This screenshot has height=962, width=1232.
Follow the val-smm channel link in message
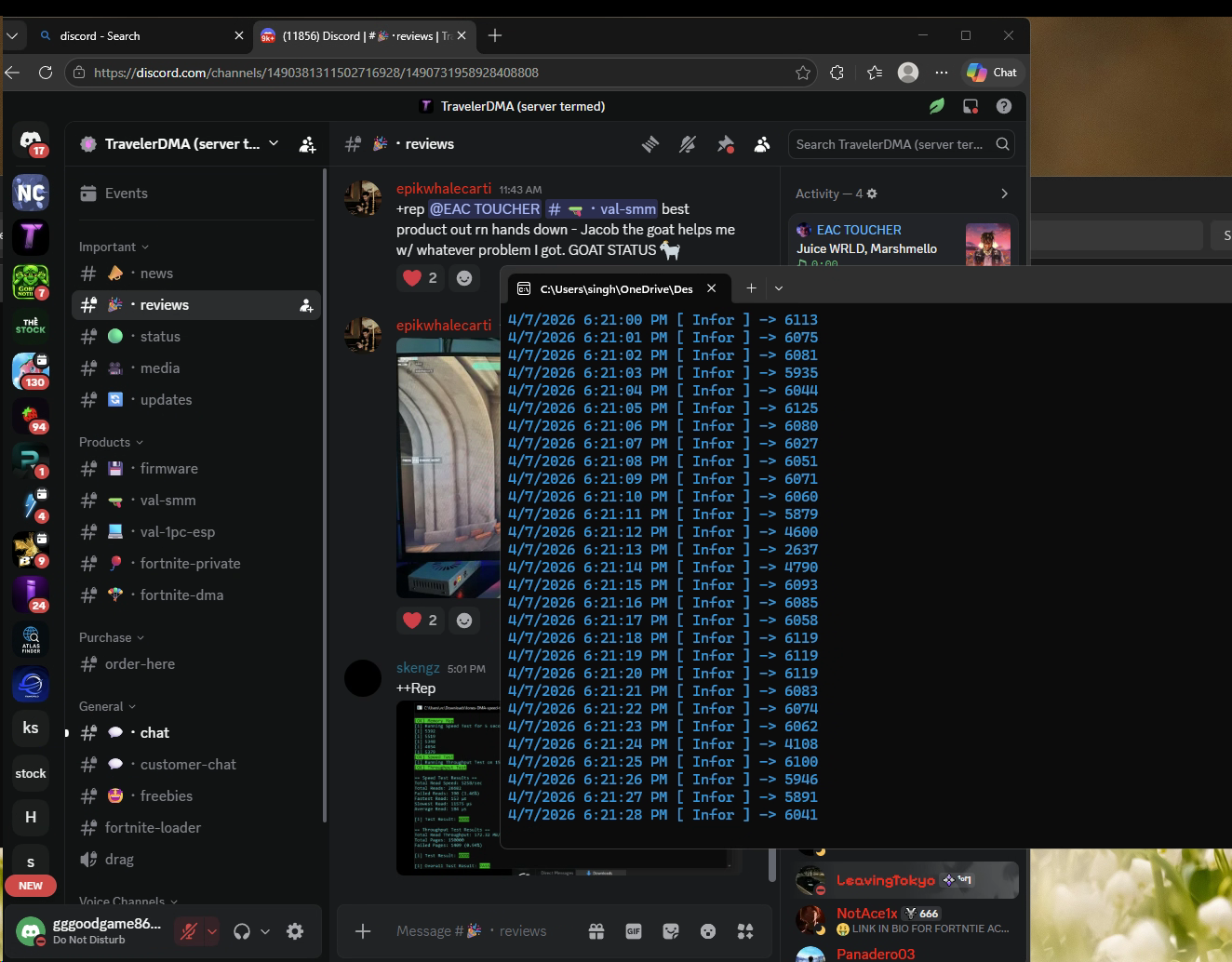602,209
